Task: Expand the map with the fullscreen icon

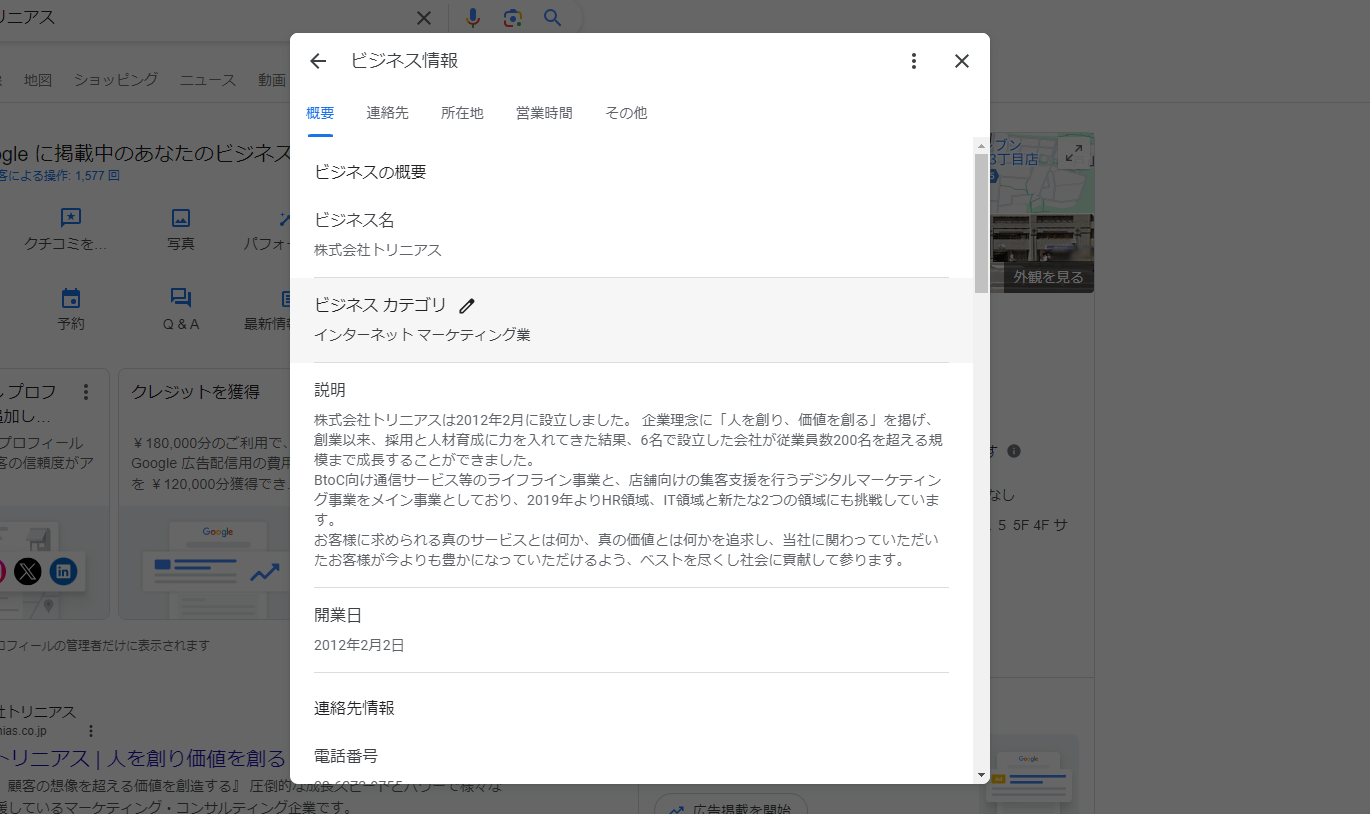Action: tap(1074, 153)
